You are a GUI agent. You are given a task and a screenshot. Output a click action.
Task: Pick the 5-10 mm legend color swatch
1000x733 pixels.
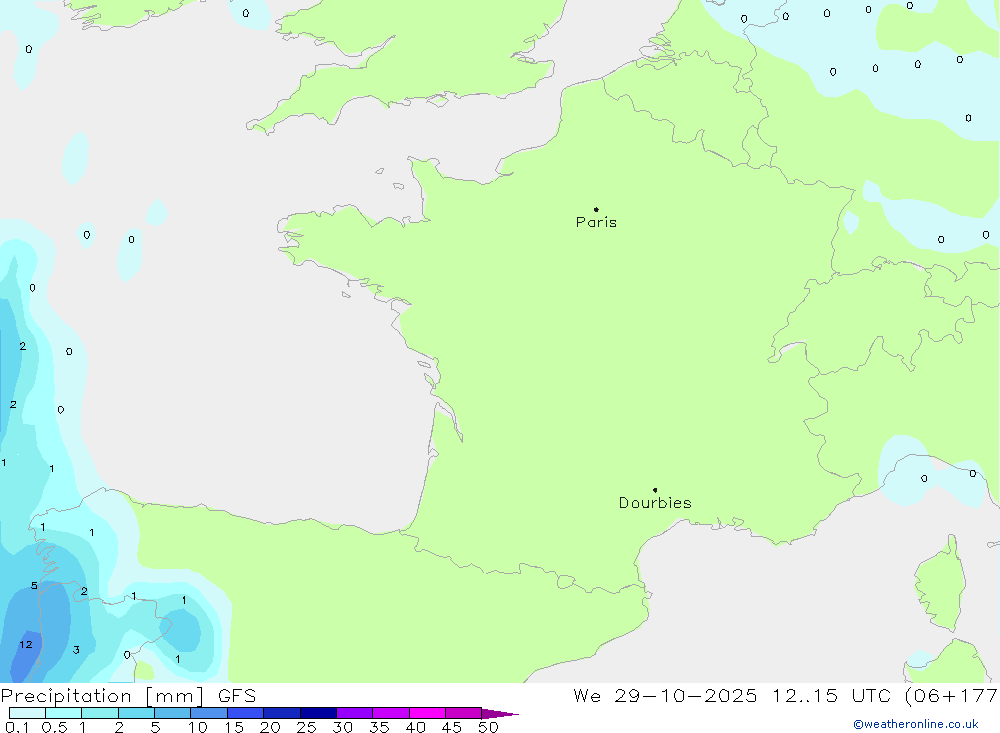(x=172, y=713)
